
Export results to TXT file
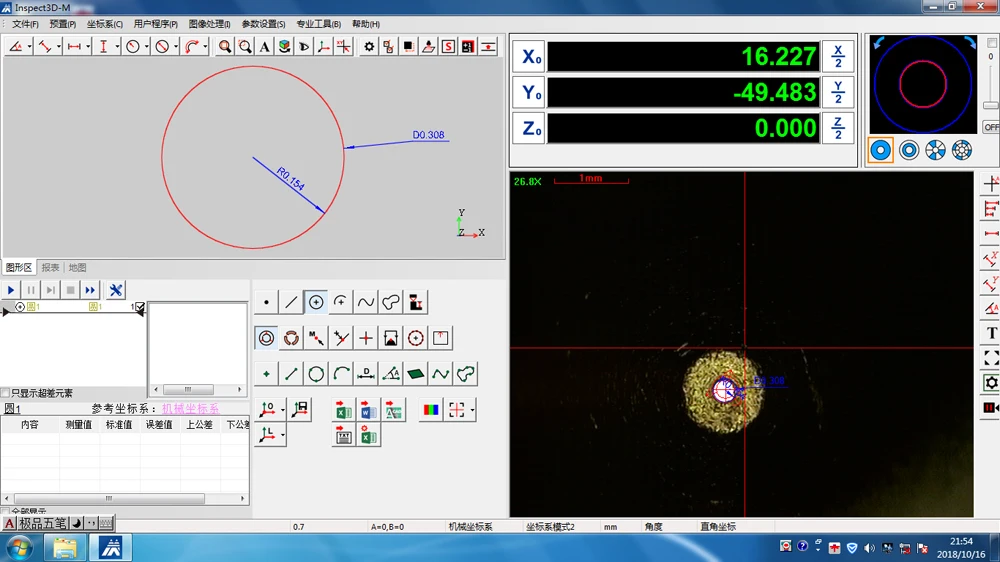(344, 436)
